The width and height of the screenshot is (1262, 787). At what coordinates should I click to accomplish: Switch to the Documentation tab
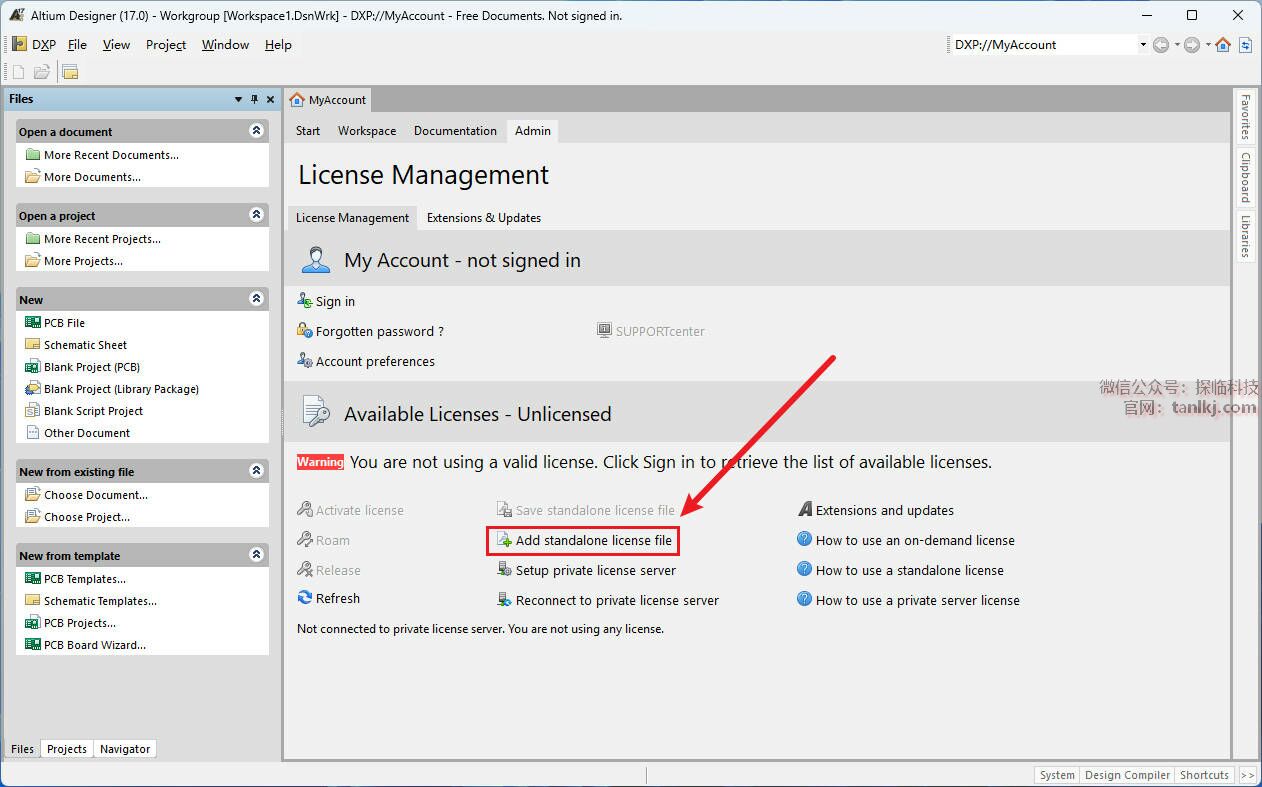455,131
